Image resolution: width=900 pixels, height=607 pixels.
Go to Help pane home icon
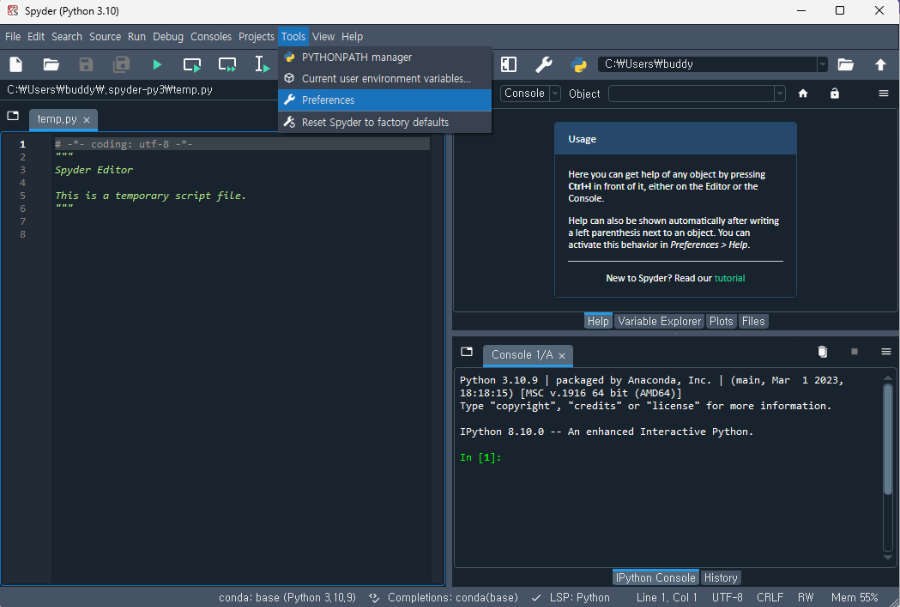[803, 94]
